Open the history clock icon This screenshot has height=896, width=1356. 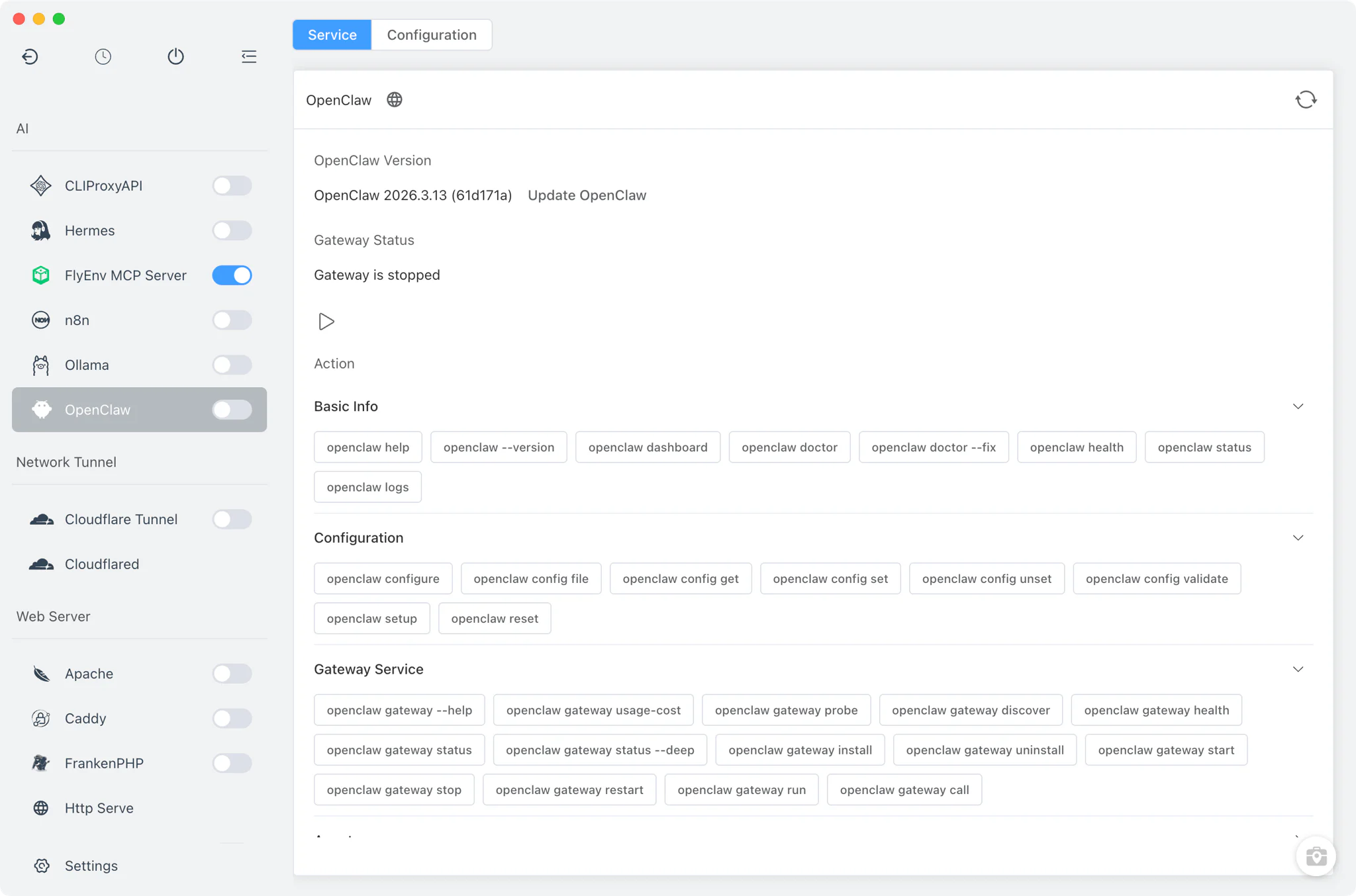point(103,56)
